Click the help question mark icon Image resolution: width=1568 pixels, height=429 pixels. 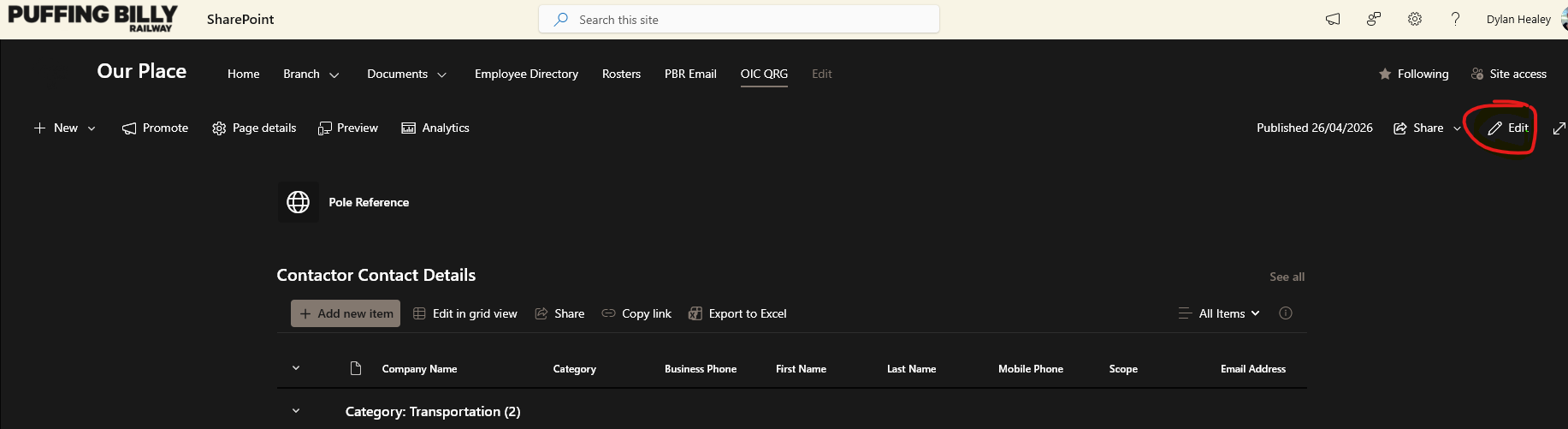(x=1455, y=19)
